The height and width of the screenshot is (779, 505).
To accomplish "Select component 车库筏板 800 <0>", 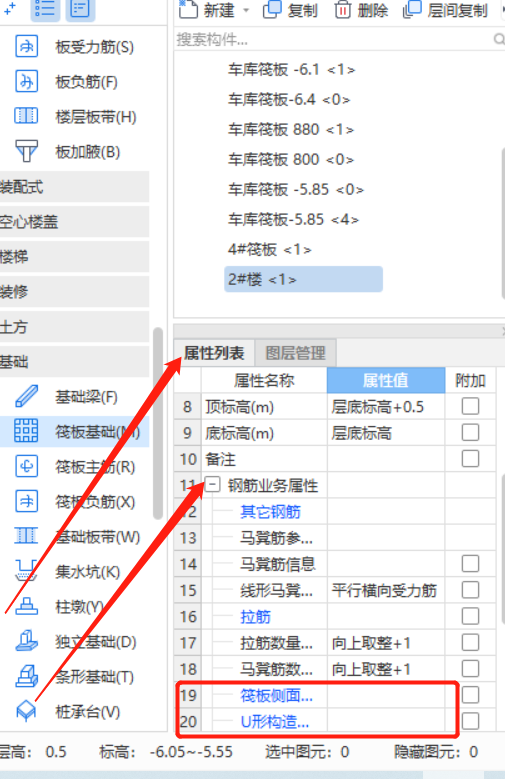I will (291, 159).
